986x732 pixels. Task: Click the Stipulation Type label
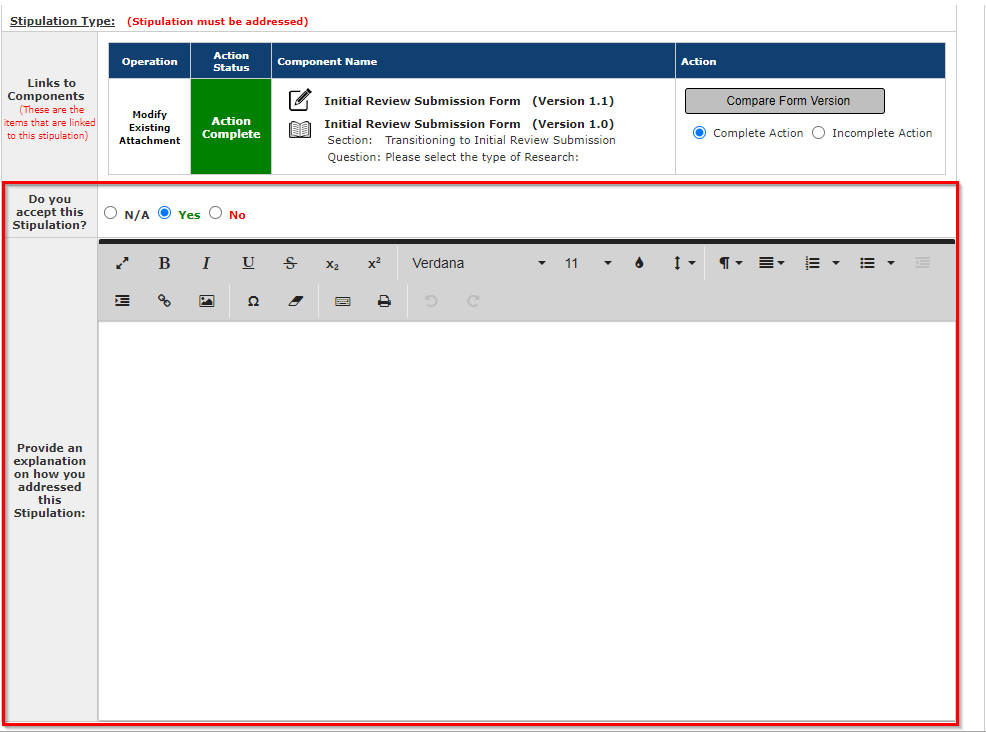click(62, 21)
